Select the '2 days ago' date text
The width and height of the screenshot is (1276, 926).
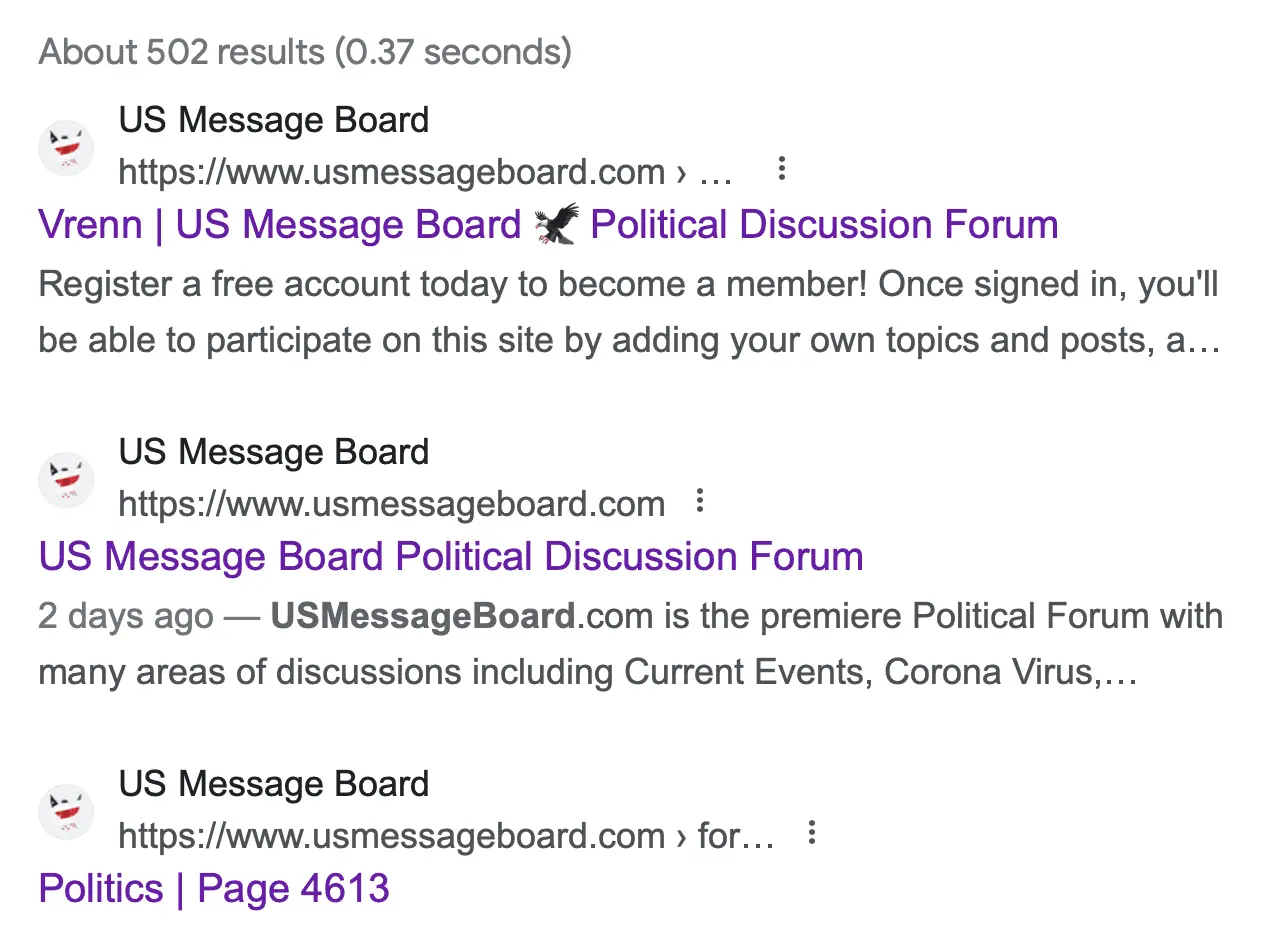click(x=124, y=616)
